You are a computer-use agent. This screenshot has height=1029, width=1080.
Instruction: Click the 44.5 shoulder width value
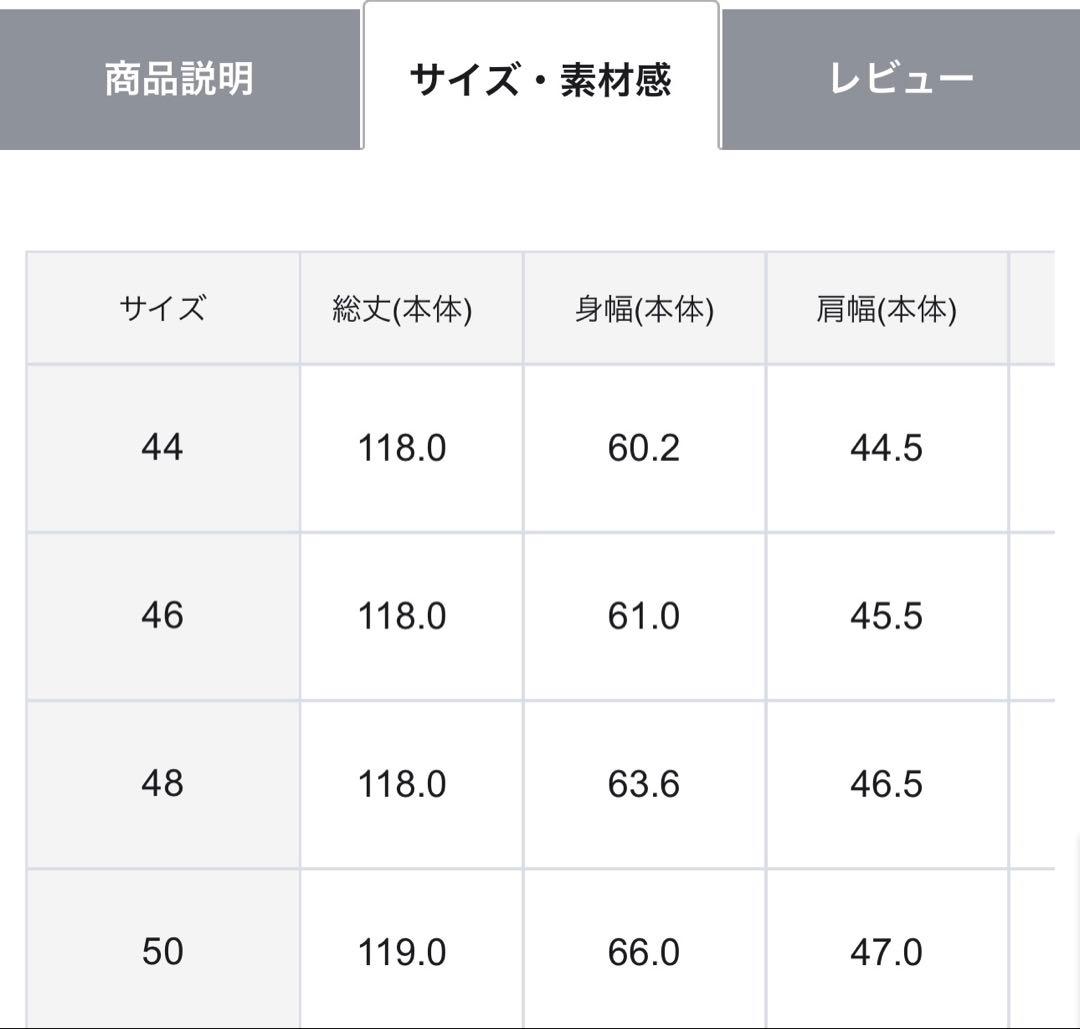point(888,447)
